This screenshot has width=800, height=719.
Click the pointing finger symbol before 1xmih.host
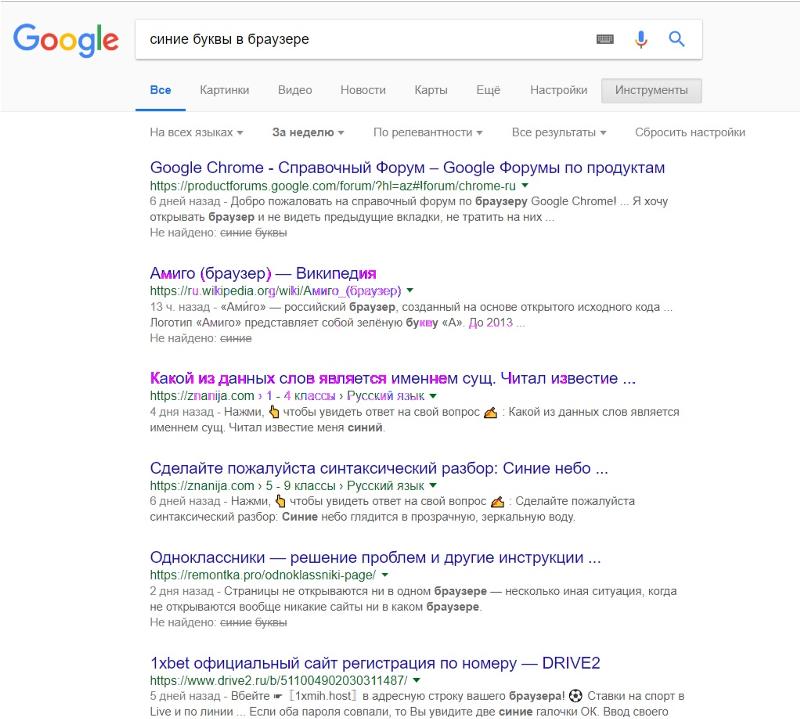pyautogui.click(x=278, y=697)
